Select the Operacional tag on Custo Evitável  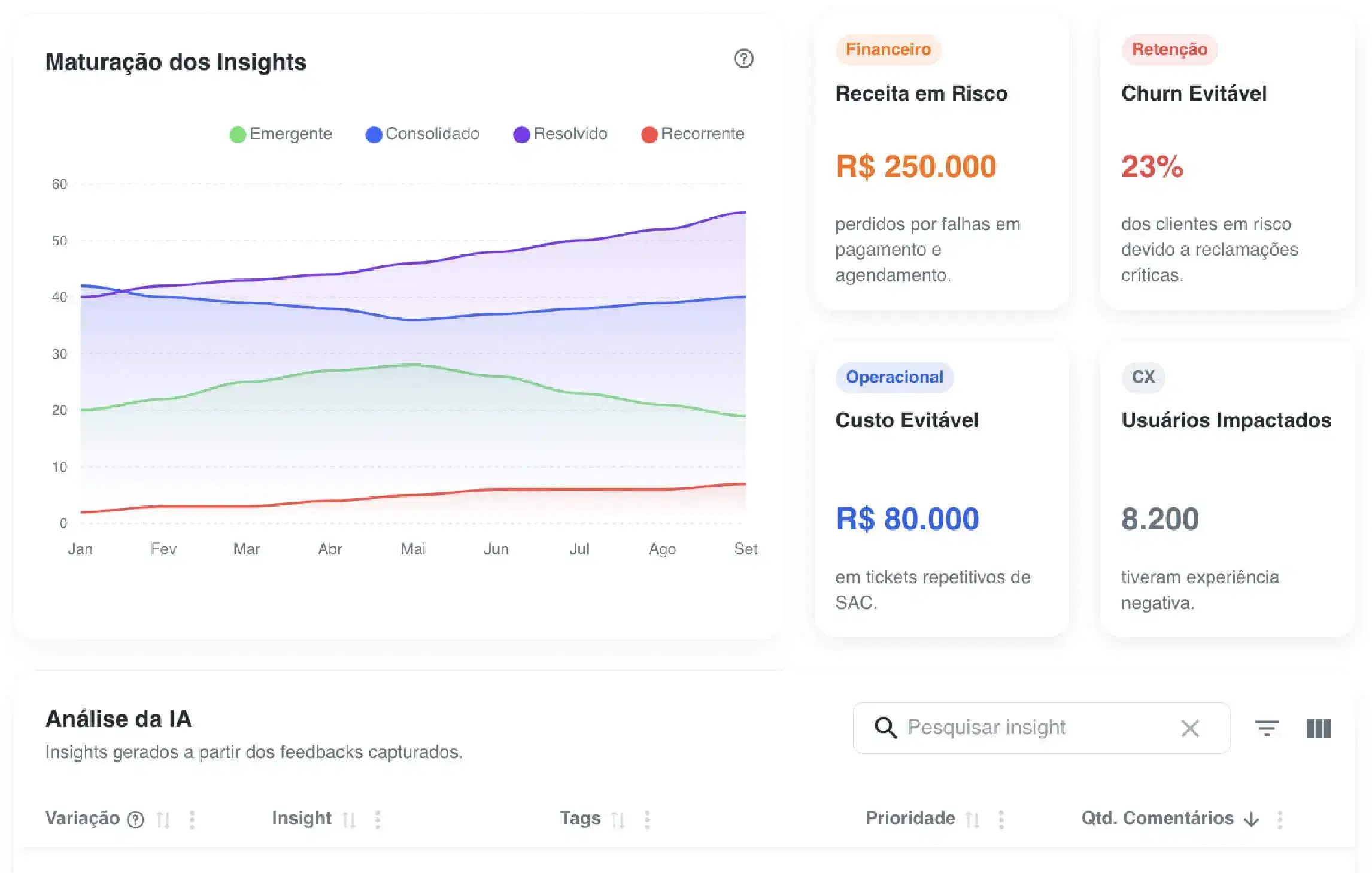(x=894, y=377)
